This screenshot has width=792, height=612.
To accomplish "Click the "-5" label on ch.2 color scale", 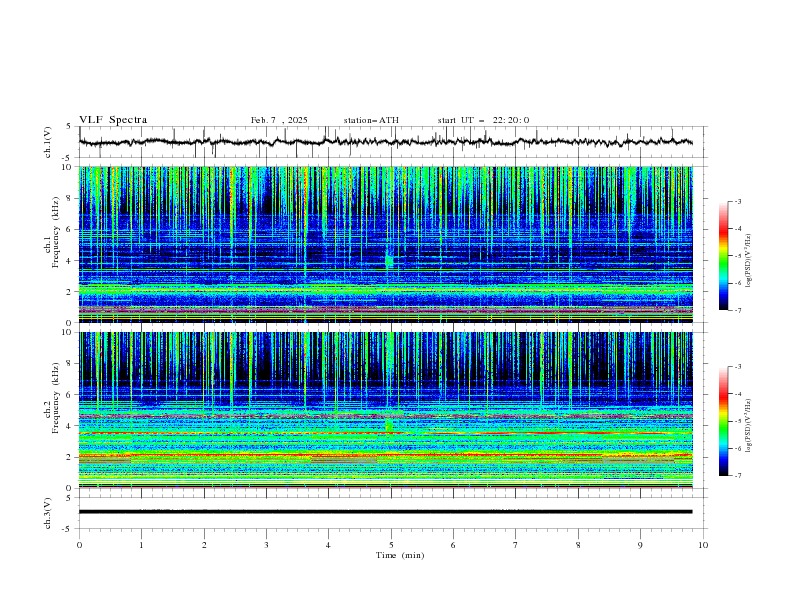I will [x=737, y=421].
